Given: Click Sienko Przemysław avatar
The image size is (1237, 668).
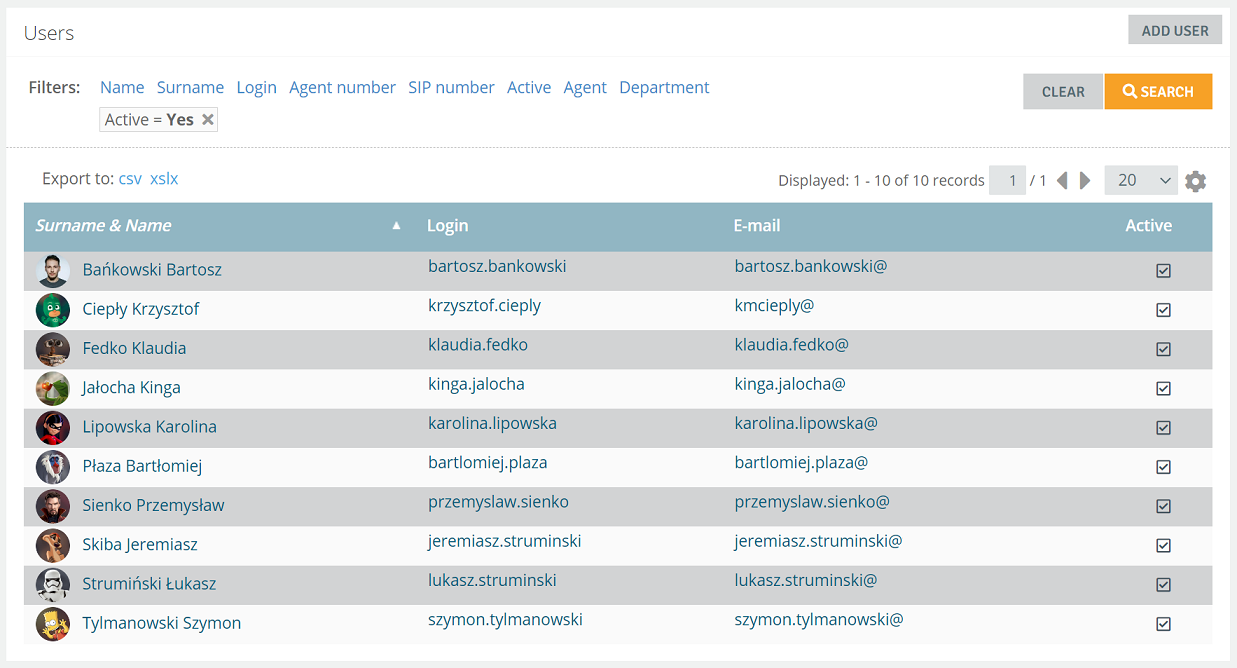Looking at the screenshot, I should point(53,506).
